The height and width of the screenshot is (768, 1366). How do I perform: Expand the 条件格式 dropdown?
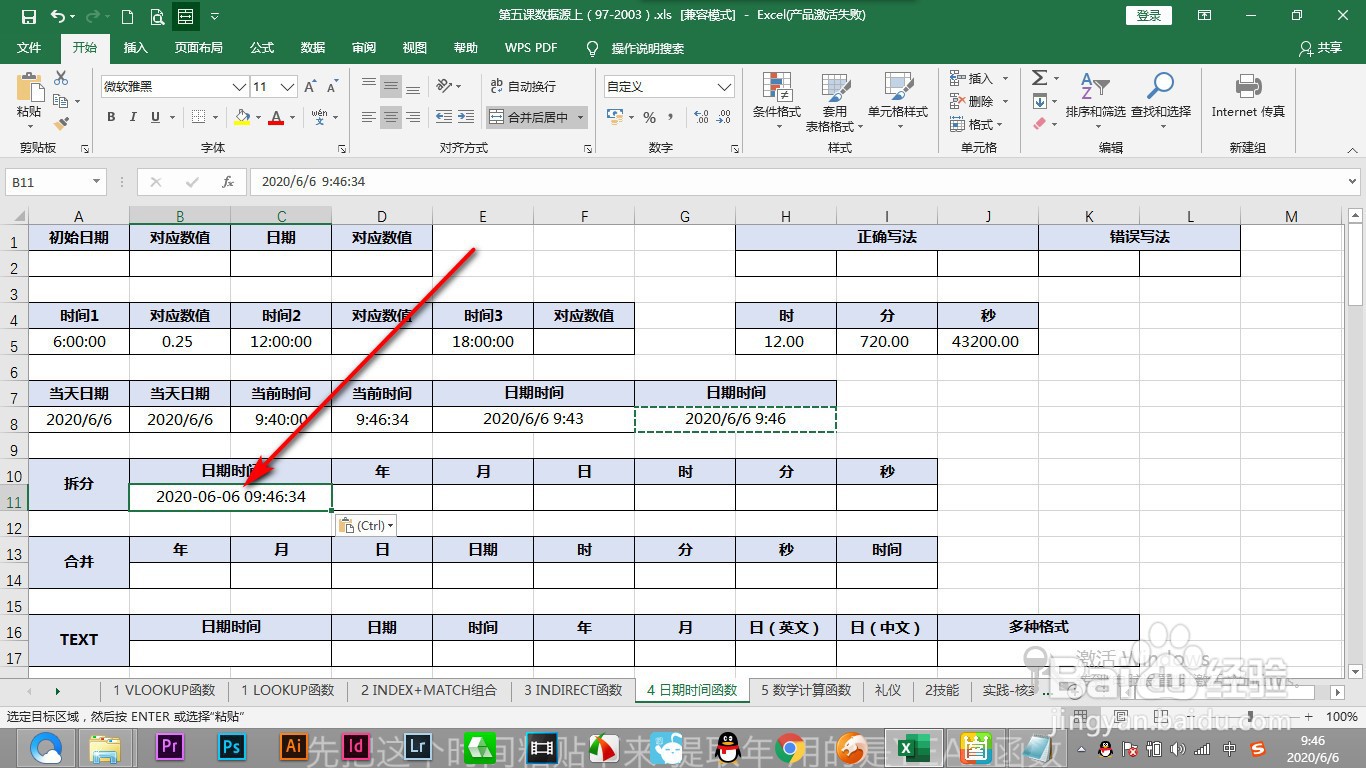point(777,126)
